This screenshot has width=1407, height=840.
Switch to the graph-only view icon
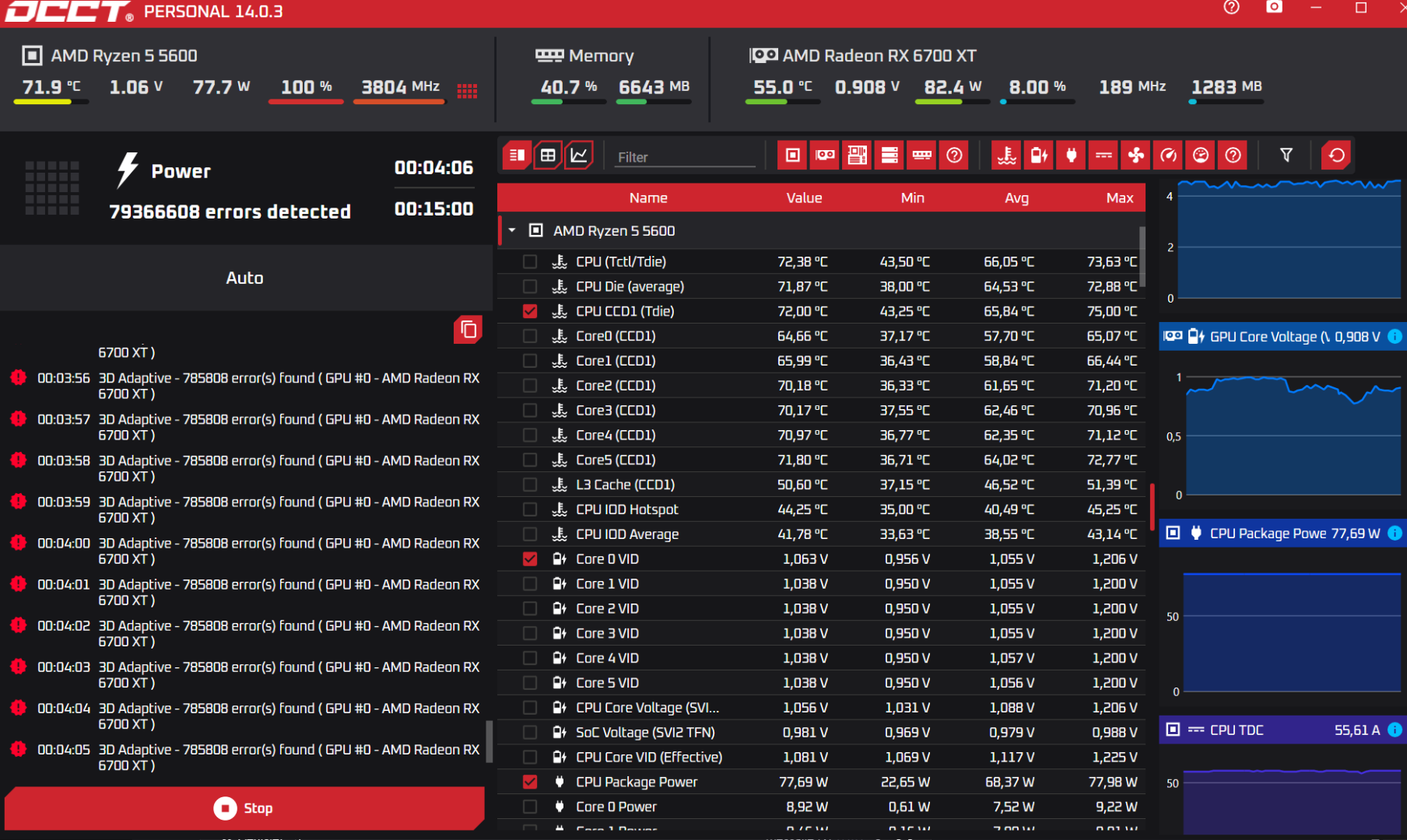tap(579, 156)
